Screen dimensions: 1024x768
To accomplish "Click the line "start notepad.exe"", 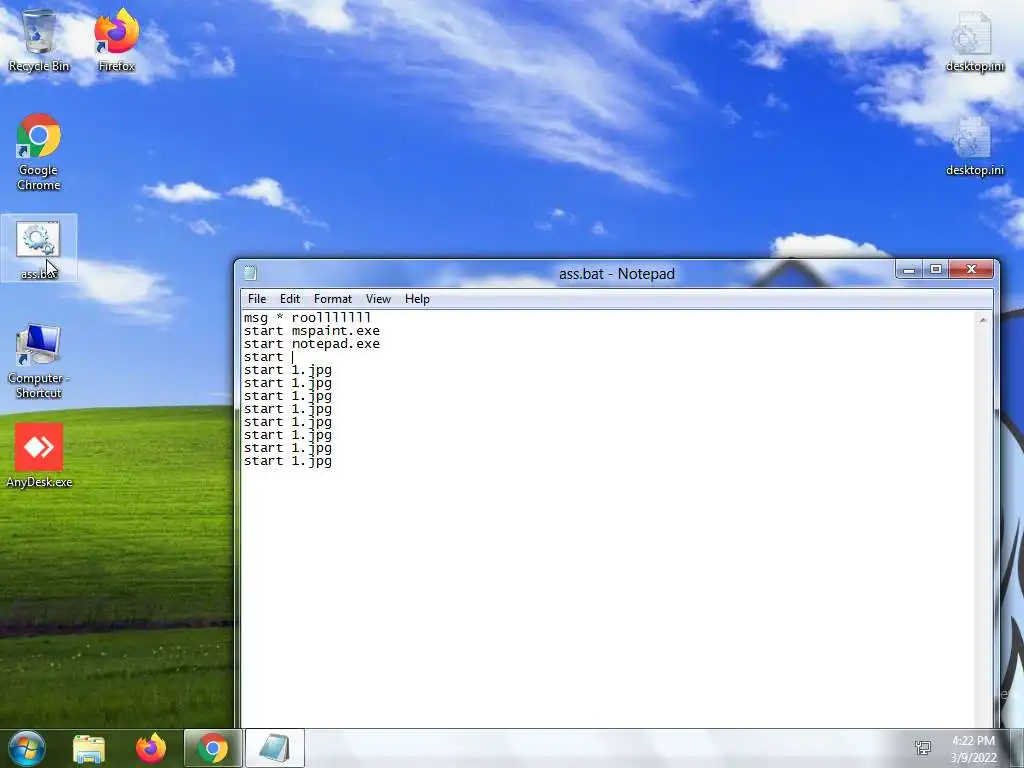I will pyautogui.click(x=312, y=344).
